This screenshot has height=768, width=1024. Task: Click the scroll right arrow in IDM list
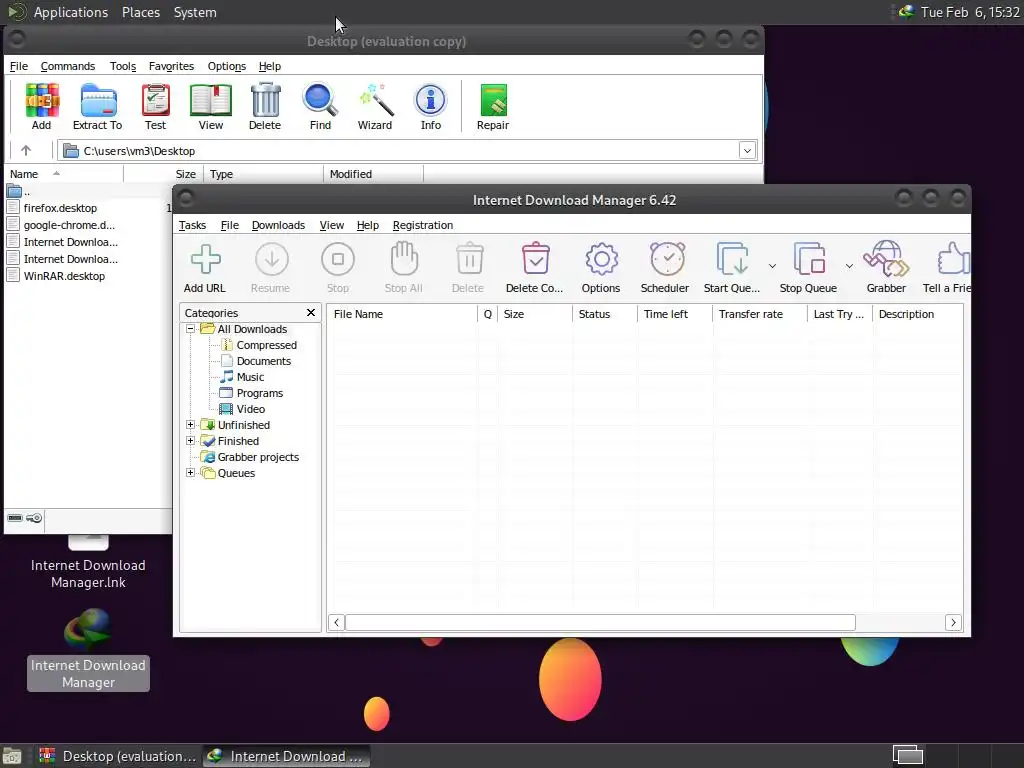coord(953,622)
